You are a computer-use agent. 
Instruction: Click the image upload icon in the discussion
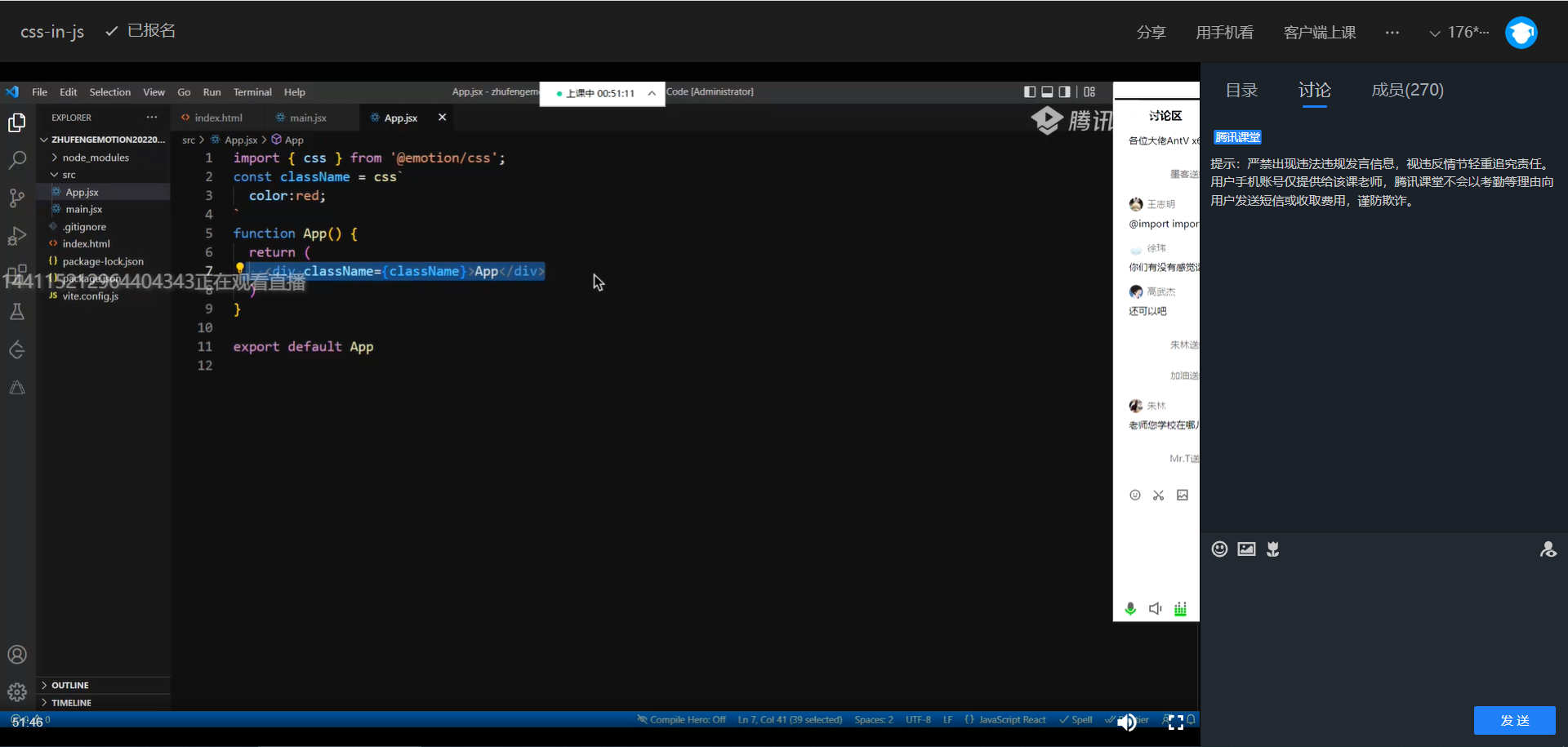(x=1246, y=549)
